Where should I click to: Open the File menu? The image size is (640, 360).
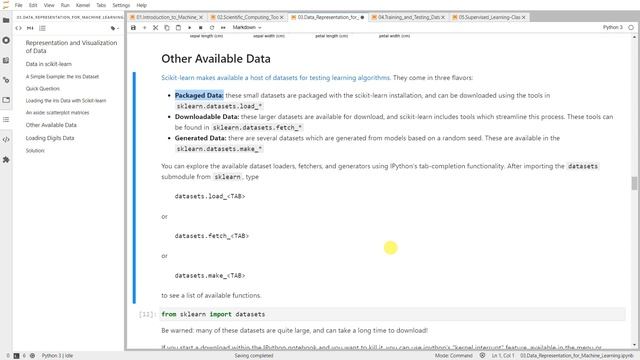pyautogui.click(x=19, y=5)
